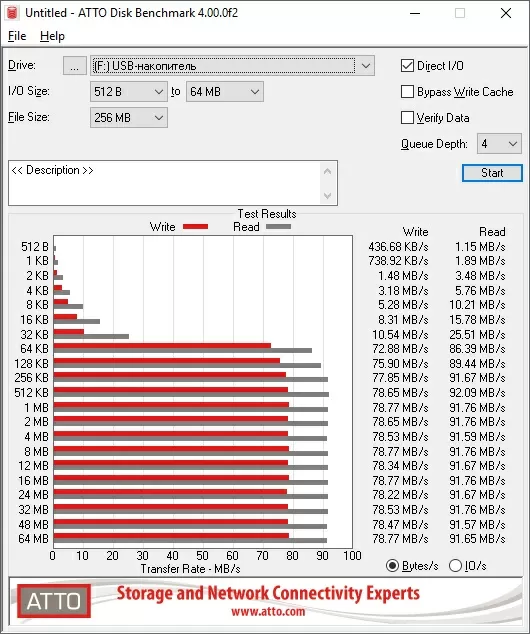Image resolution: width=530 pixels, height=634 pixels.
Task: Open the 64 MB maximum I/O size dropdown
Action: coord(225,92)
